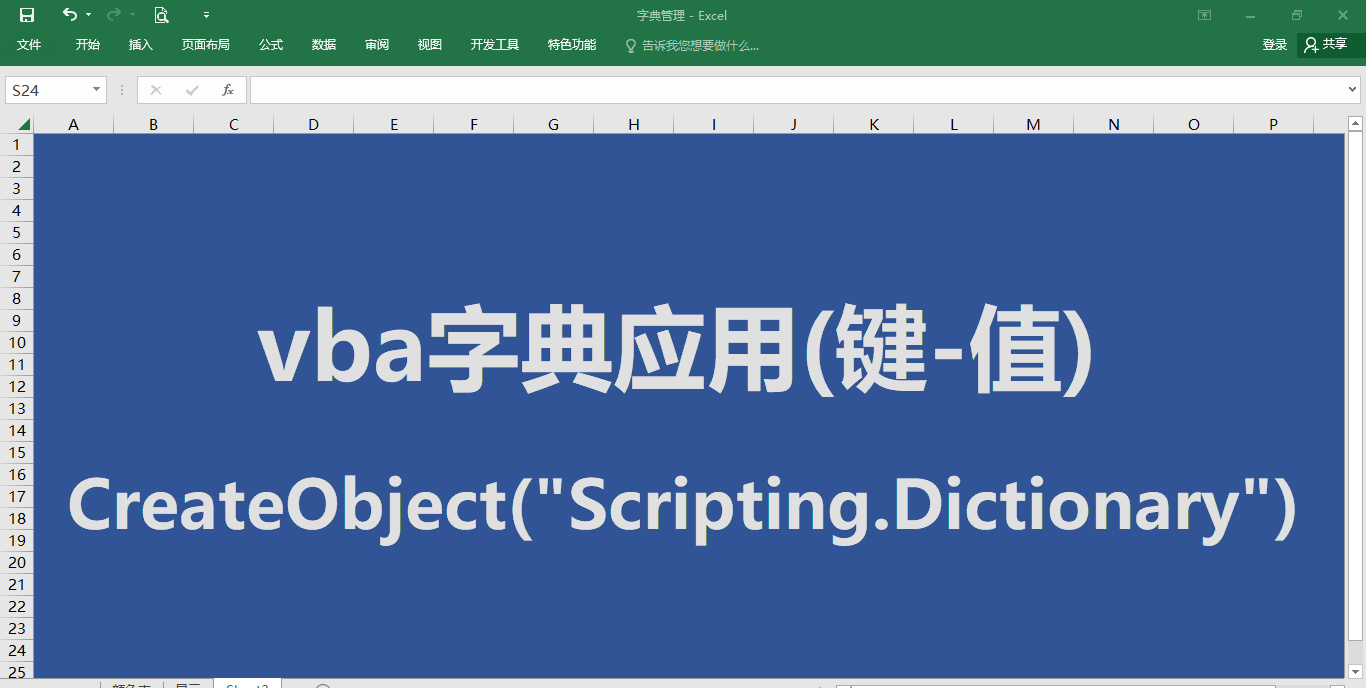Click the formula bar enter checkmark icon
Viewport: 1372px width, 688px height.
(x=192, y=90)
